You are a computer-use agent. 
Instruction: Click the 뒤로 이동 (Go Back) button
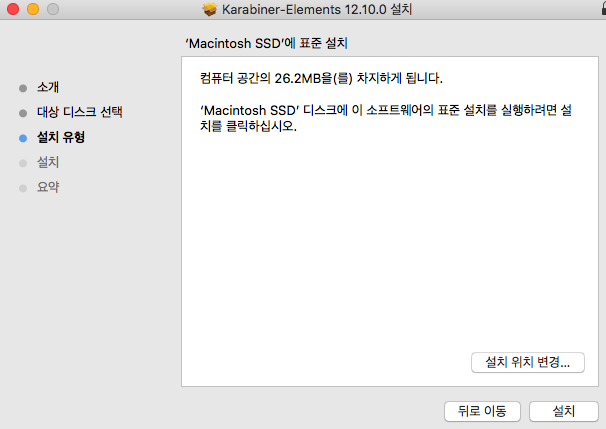pyautogui.click(x=482, y=411)
